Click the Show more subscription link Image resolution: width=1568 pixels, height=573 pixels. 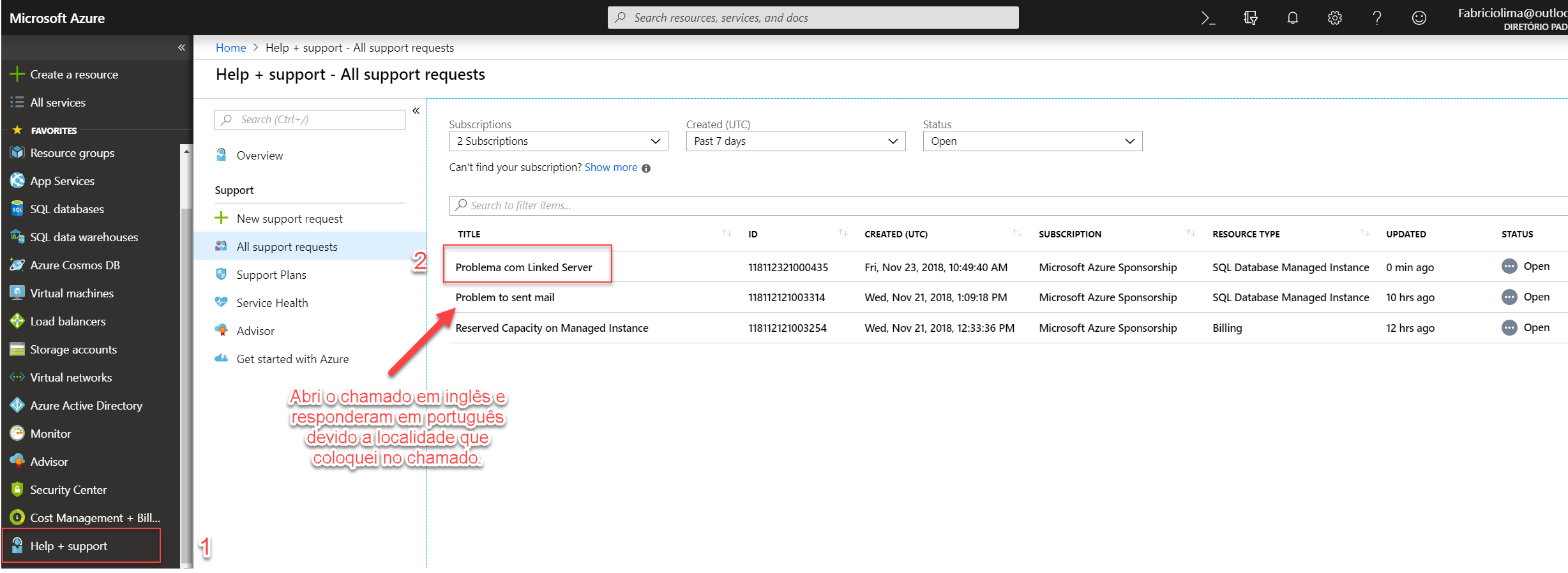click(x=610, y=167)
